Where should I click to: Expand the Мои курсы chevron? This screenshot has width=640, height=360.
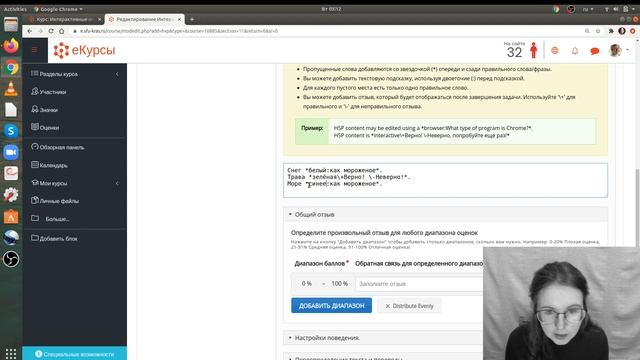[117, 183]
